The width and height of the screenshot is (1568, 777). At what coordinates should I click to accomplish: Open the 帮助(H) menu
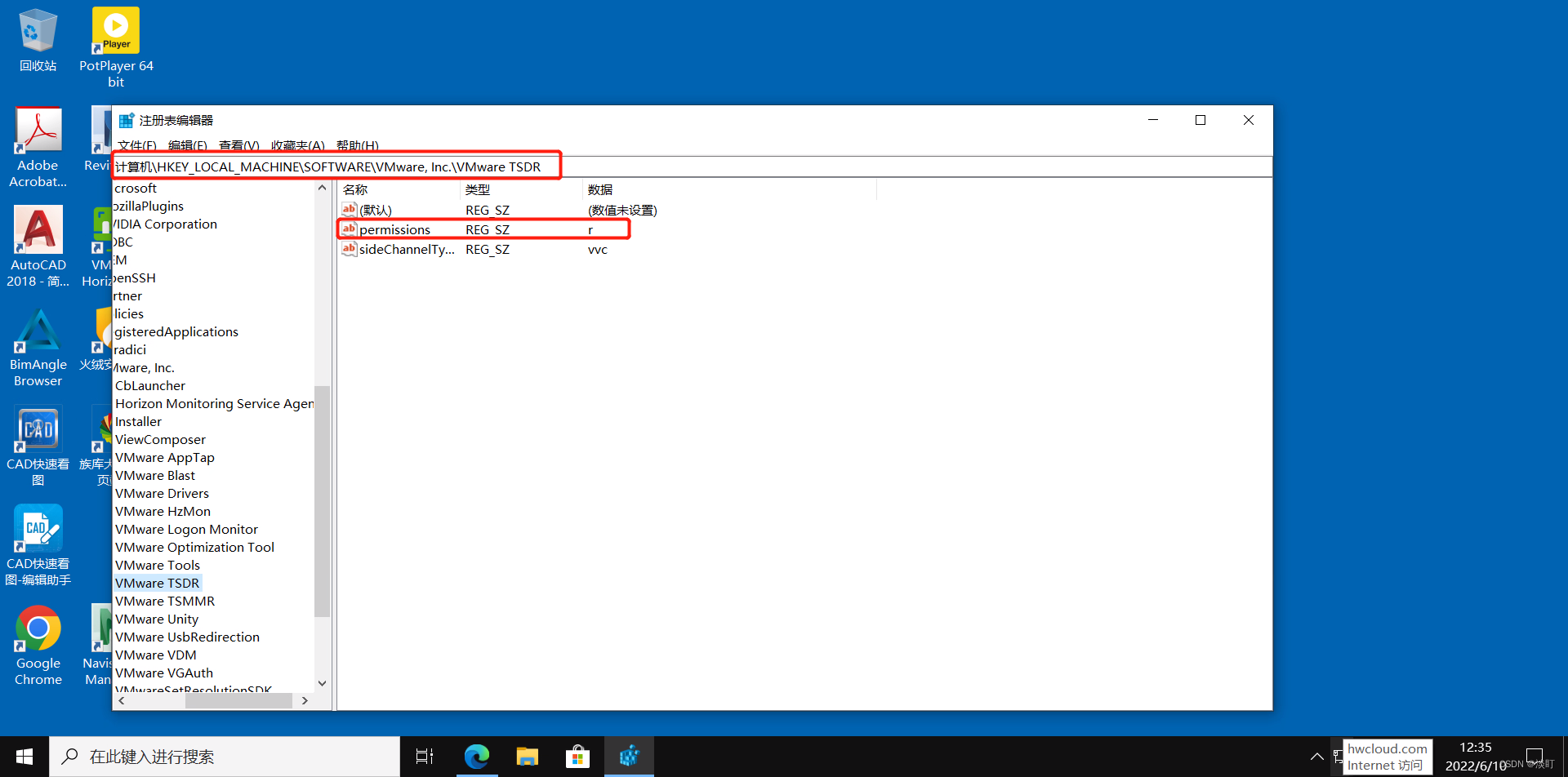[x=357, y=146]
